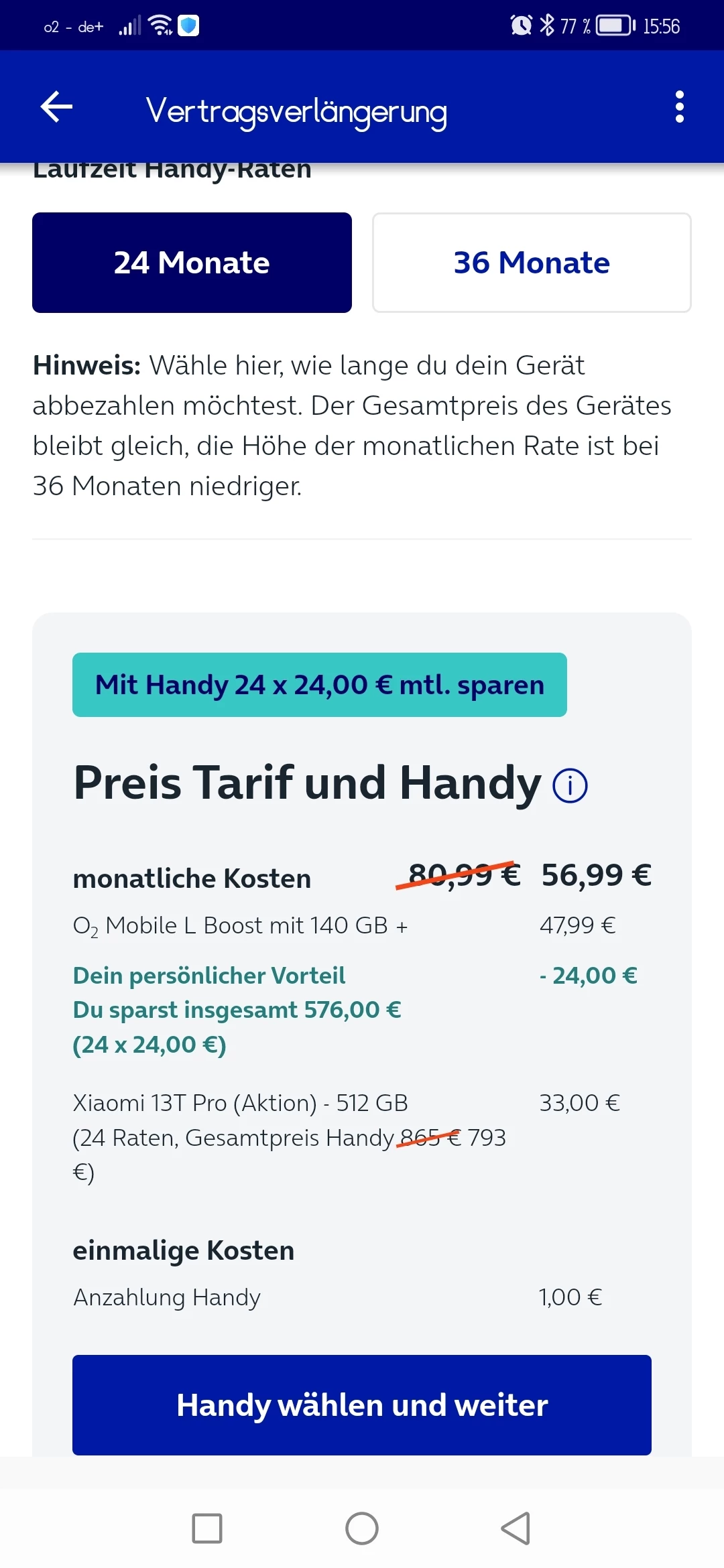Tap the back arrow in header
The width and height of the screenshot is (724, 1568).
coord(57,107)
